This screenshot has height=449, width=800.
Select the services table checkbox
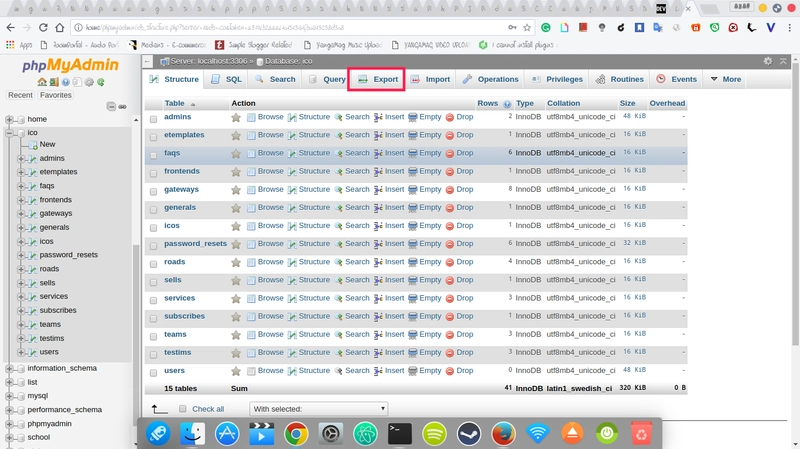click(153, 300)
